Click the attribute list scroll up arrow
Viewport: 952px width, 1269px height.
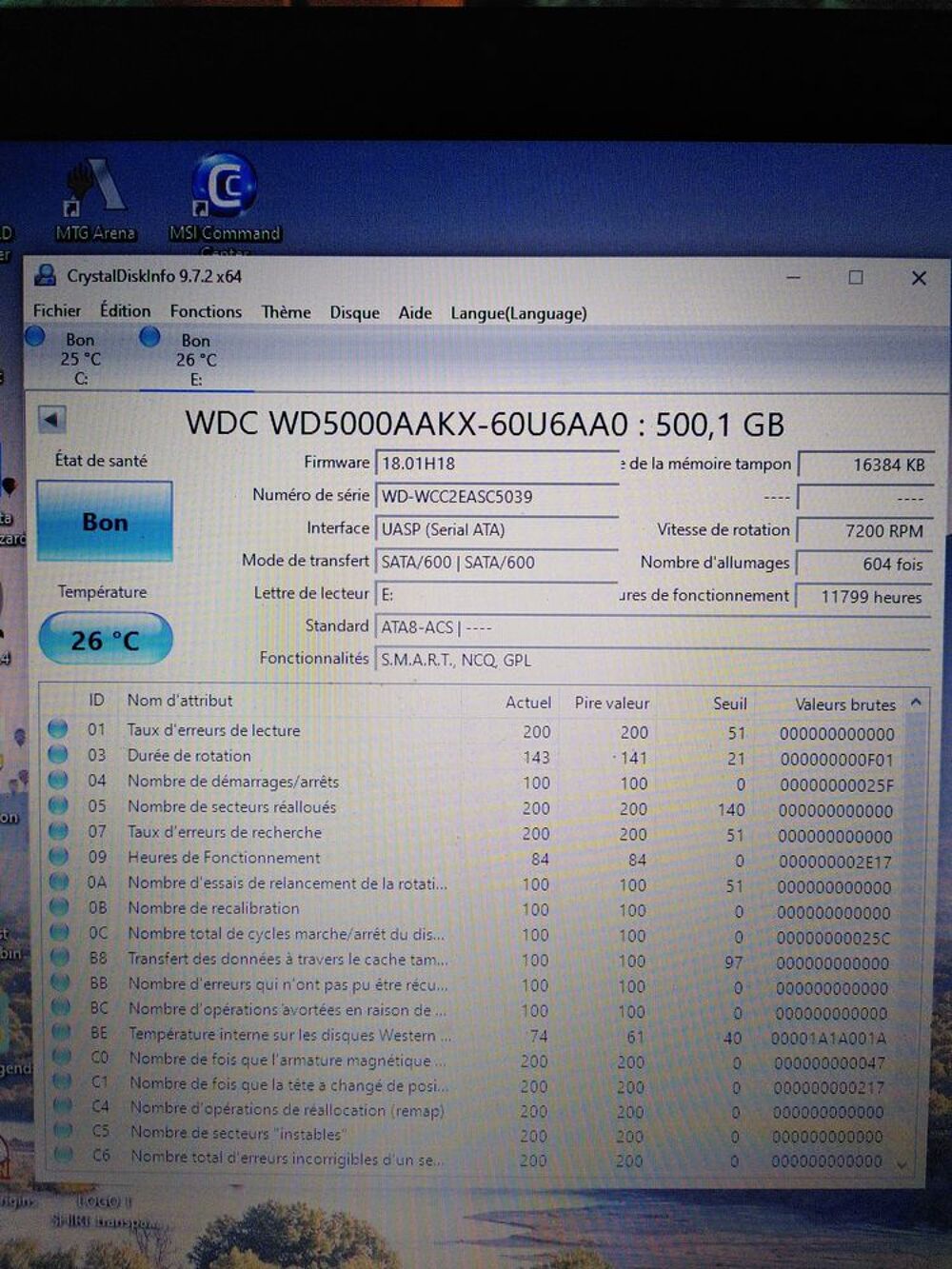coord(916,703)
